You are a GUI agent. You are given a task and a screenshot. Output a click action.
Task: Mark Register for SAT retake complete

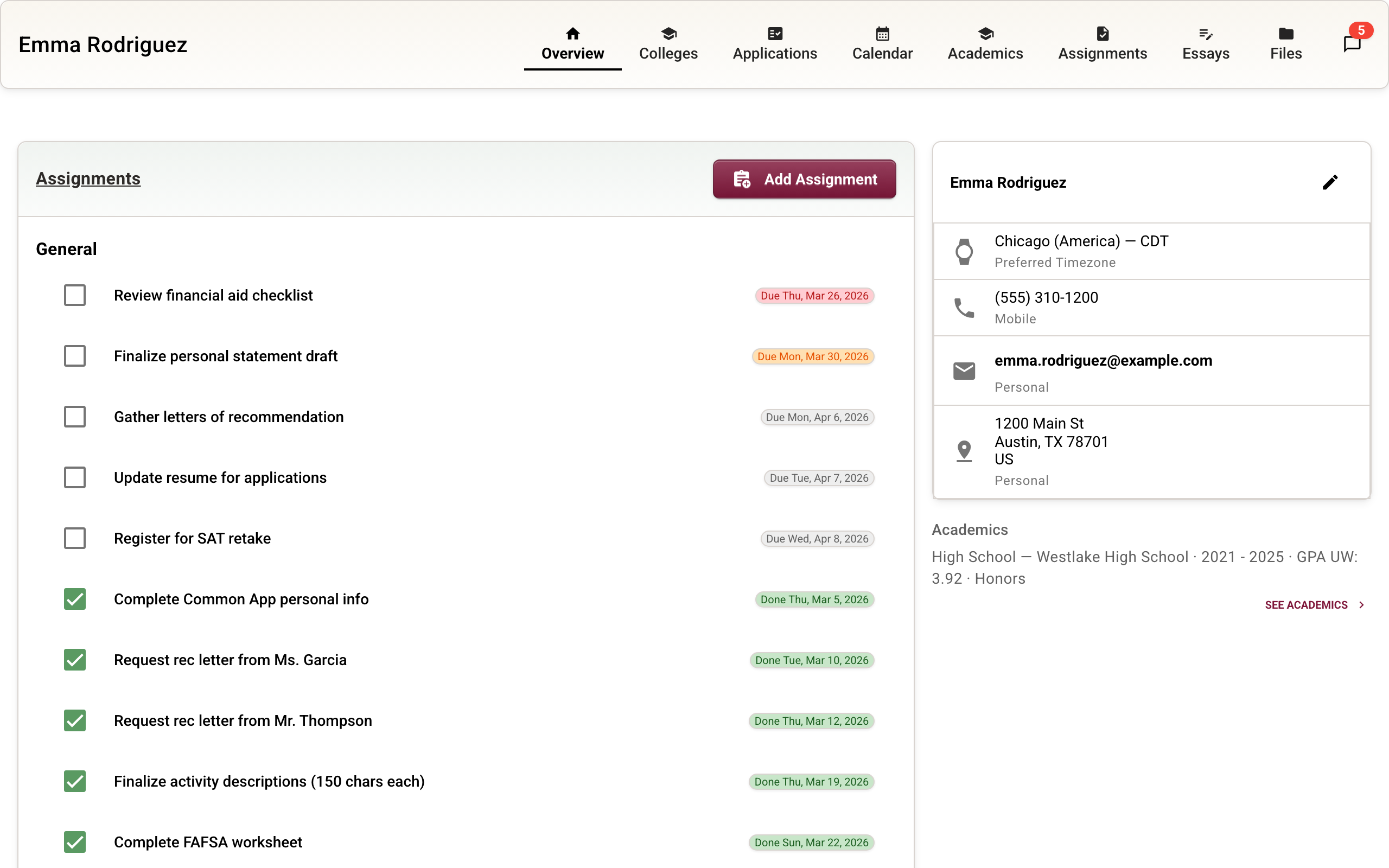point(75,539)
